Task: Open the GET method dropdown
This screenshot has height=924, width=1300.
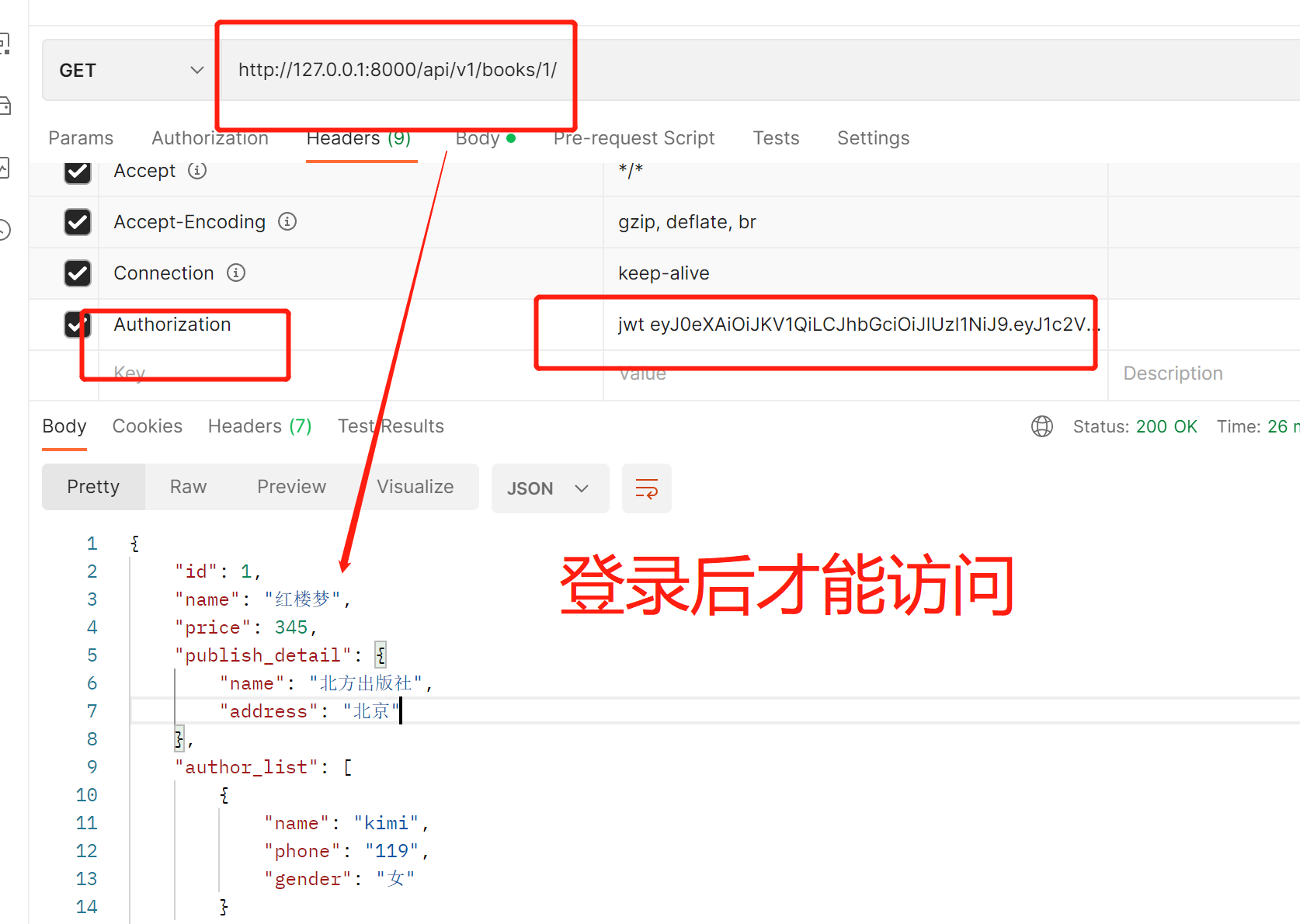Action: click(131, 70)
